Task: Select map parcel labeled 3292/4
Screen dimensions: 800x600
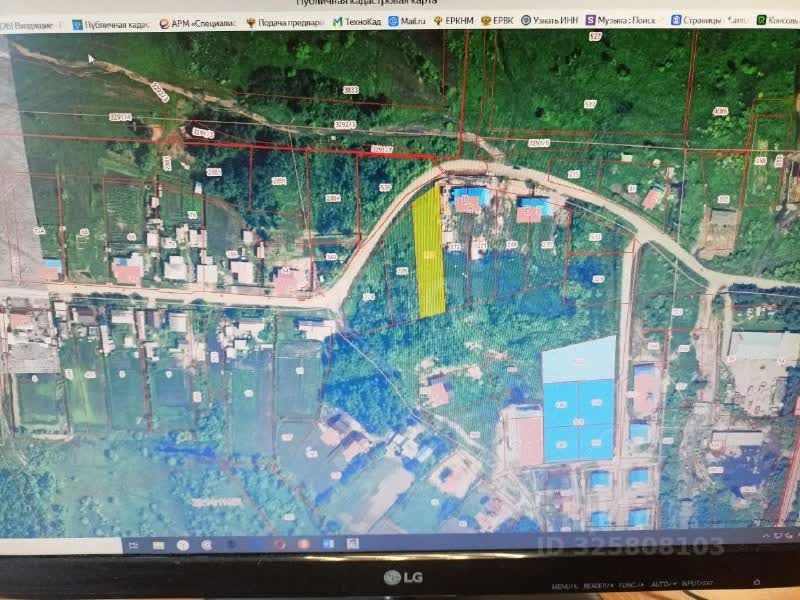Action: tap(120, 117)
